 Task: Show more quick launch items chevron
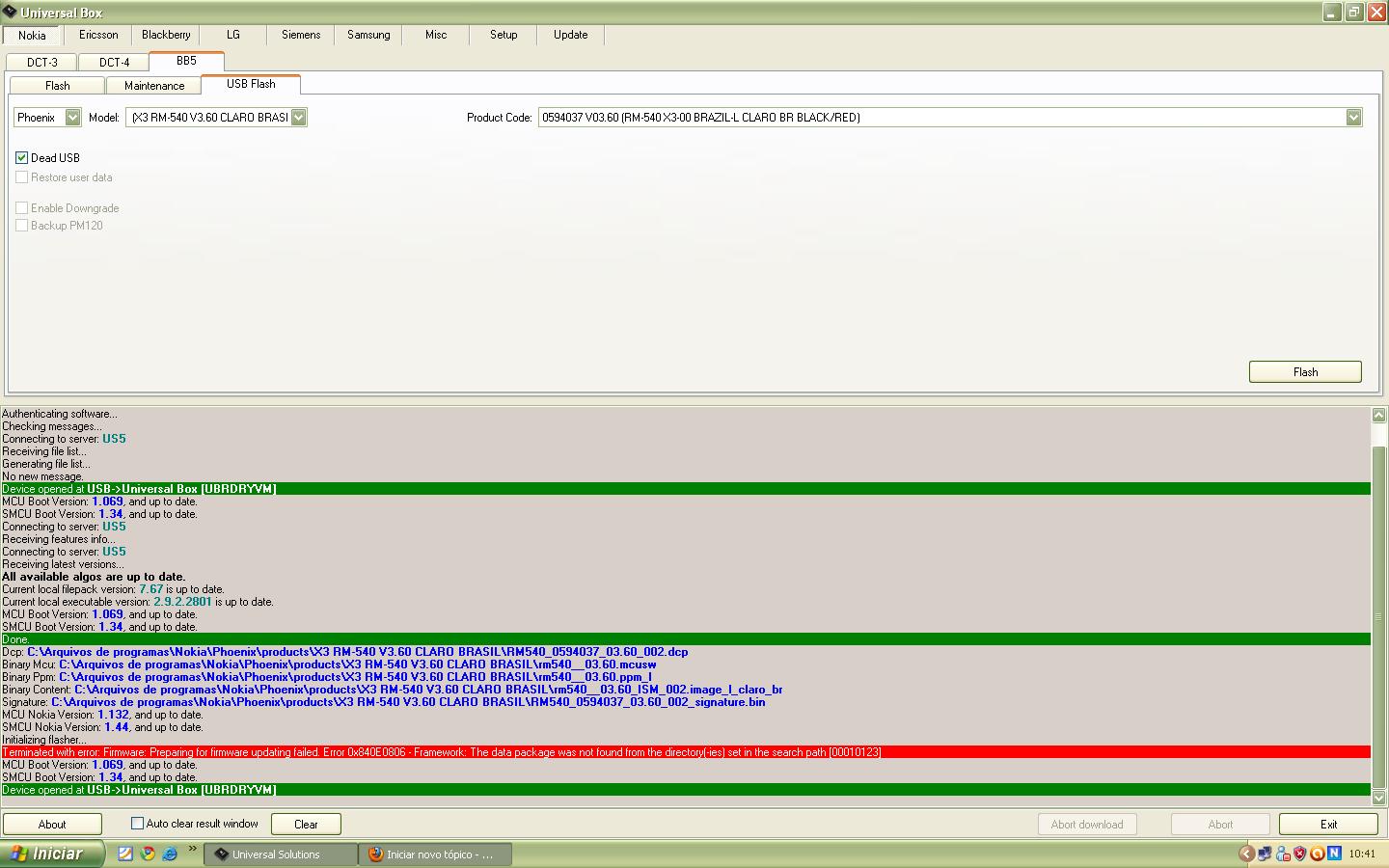tap(192, 850)
